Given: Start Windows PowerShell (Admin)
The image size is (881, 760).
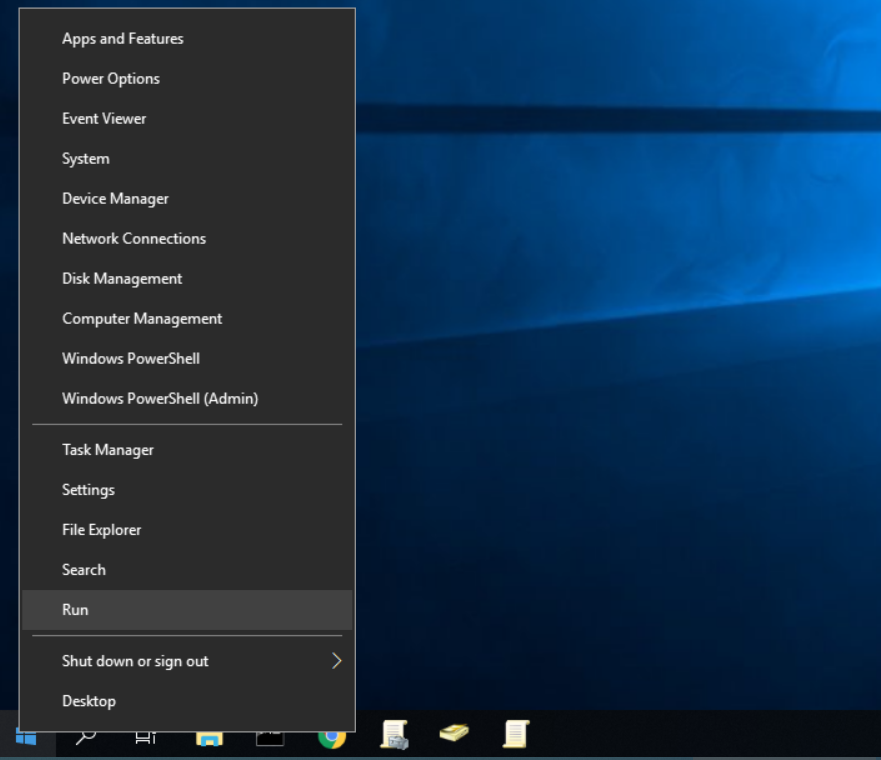Looking at the screenshot, I should [160, 399].
